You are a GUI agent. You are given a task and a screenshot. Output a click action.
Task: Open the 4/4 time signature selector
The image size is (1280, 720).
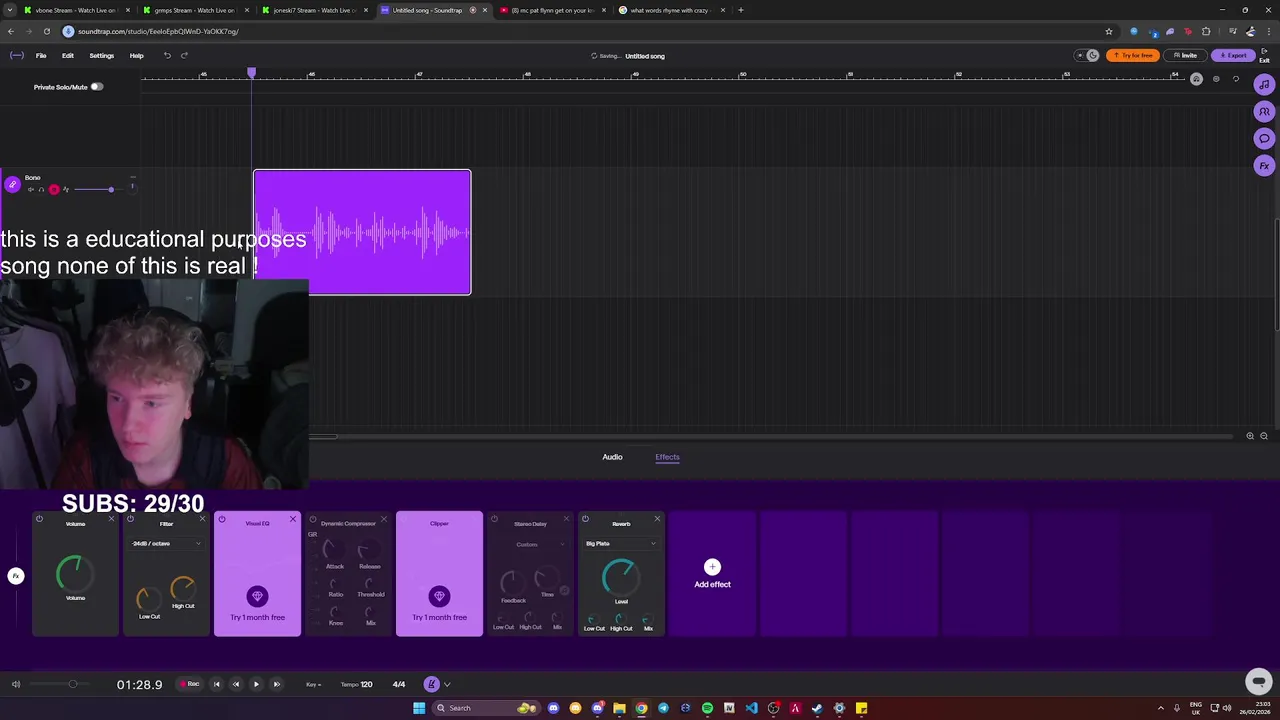click(399, 684)
